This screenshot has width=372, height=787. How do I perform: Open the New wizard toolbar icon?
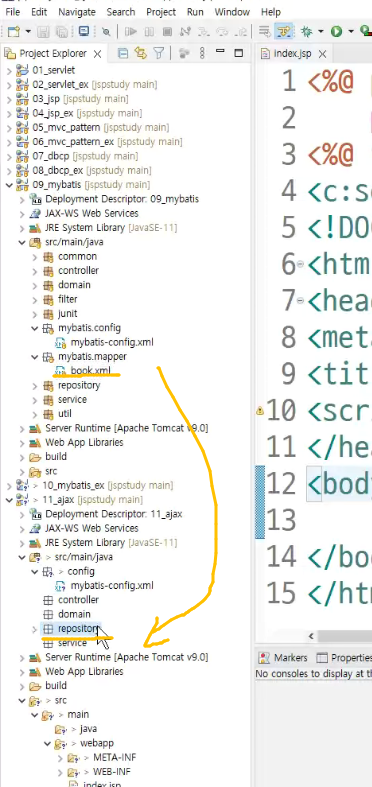click(14, 32)
